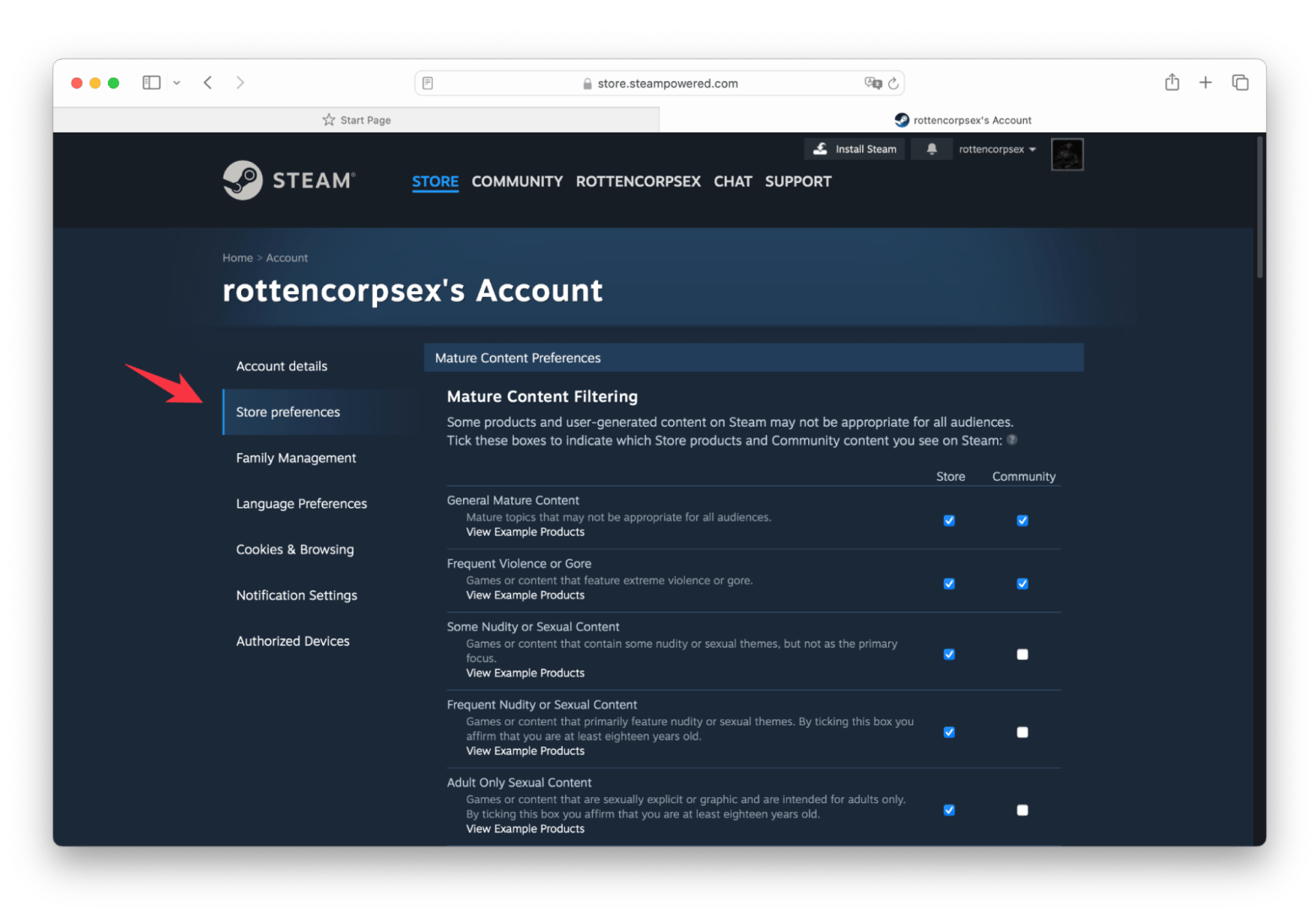The width and height of the screenshot is (1316, 916).
Task: Toggle the Frequent Nudity Store checkbox
Action: [x=949, y=732]
